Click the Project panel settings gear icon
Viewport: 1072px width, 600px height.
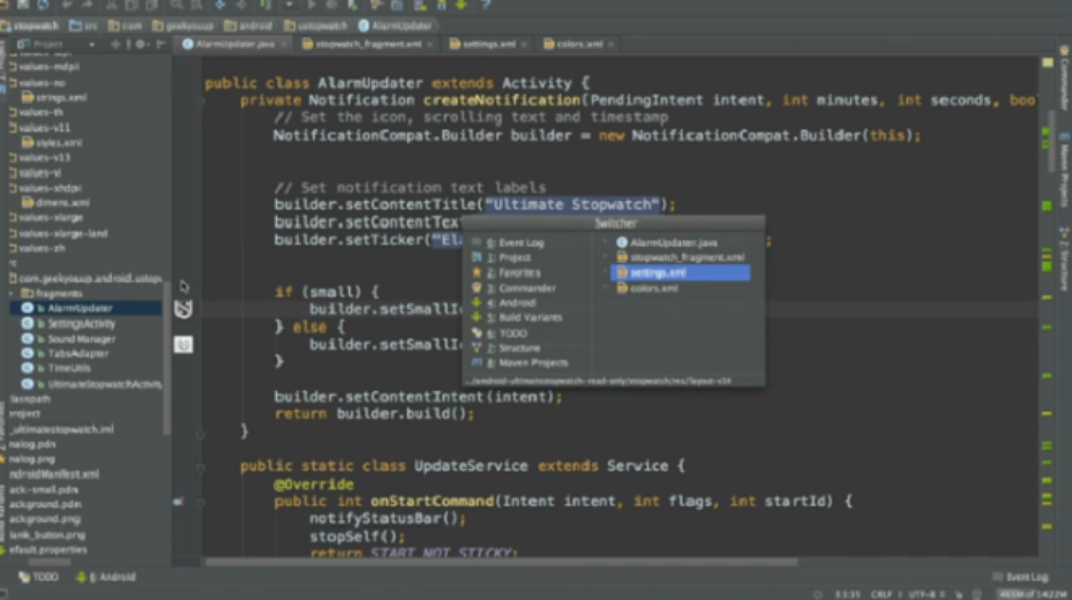[140, 45]
